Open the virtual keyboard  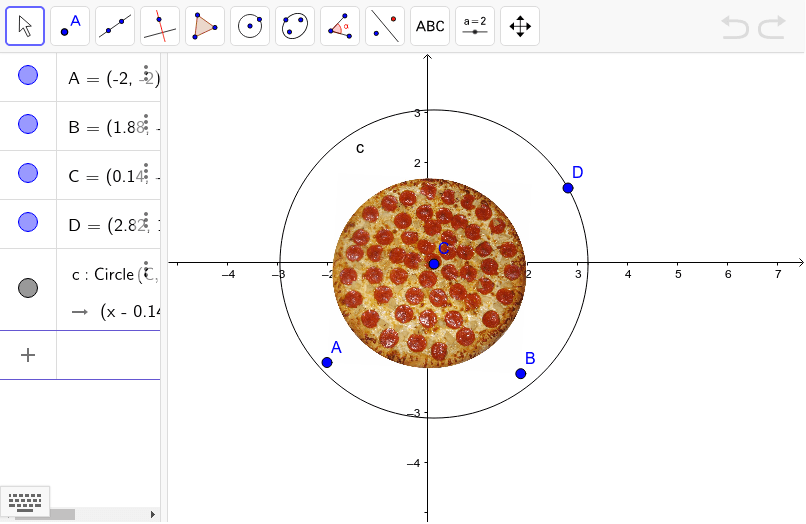coord(25,501)
